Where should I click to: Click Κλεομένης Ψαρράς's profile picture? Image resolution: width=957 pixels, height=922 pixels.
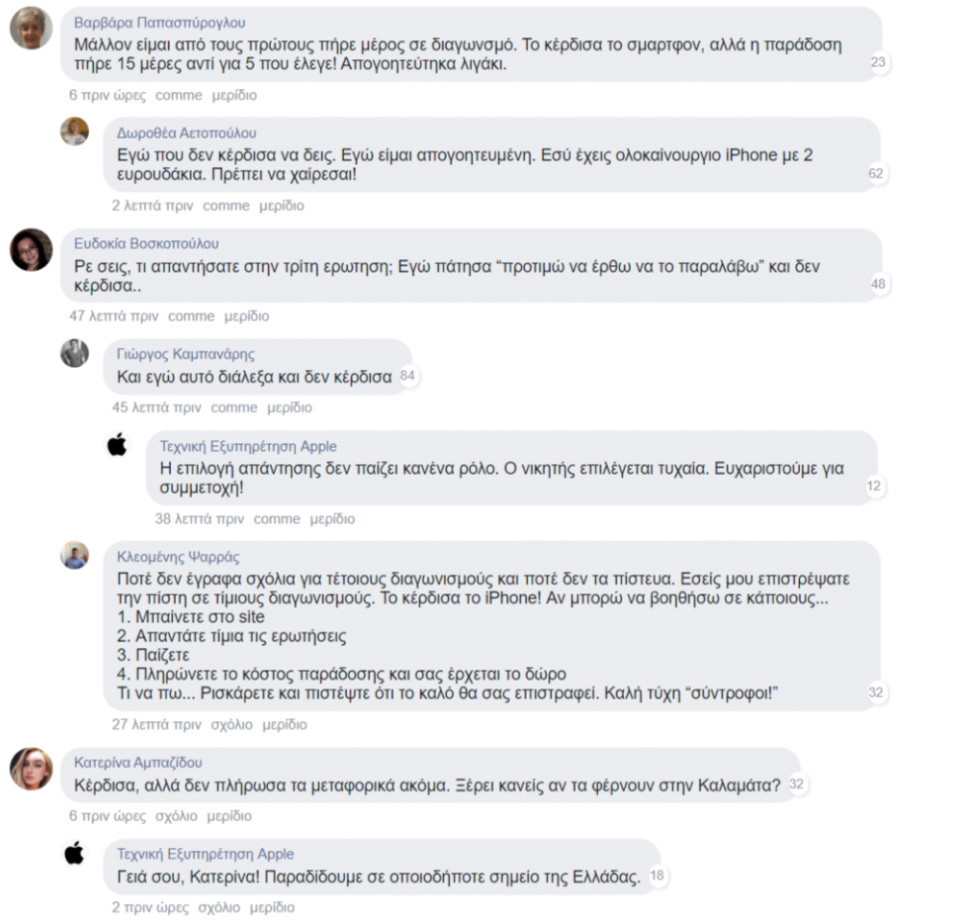coord(74,555)
